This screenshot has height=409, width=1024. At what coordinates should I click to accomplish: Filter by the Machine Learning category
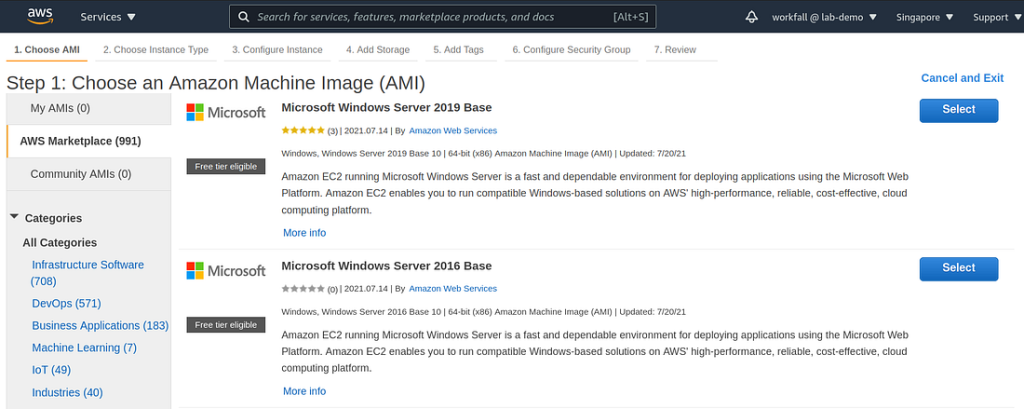(84, 348)
